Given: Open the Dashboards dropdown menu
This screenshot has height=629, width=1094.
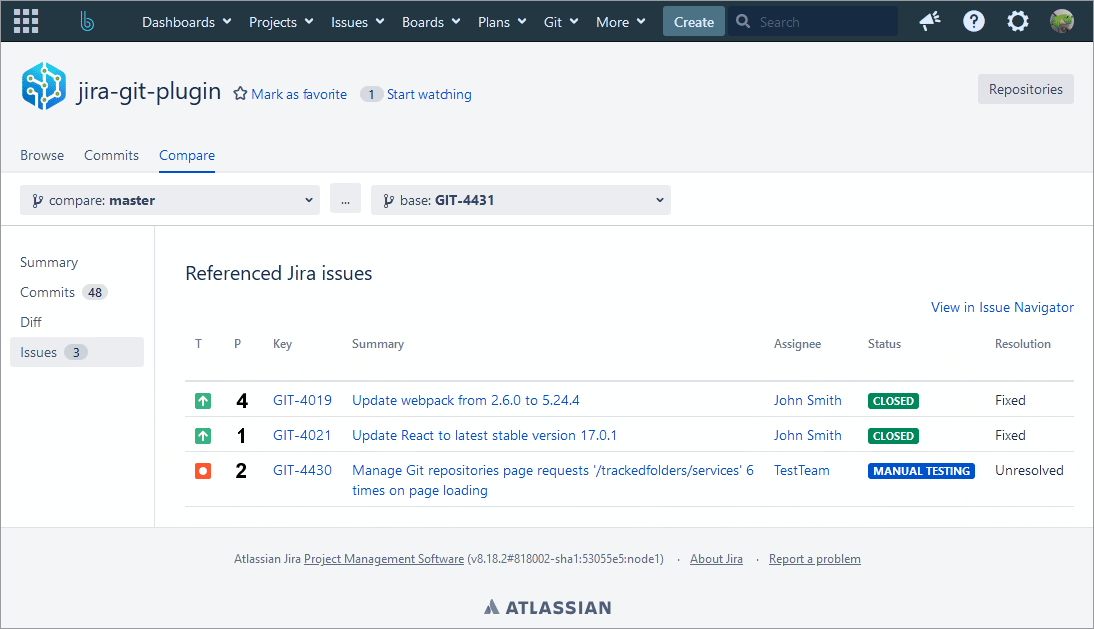Looking at the screenshot, I should (186, 22).
